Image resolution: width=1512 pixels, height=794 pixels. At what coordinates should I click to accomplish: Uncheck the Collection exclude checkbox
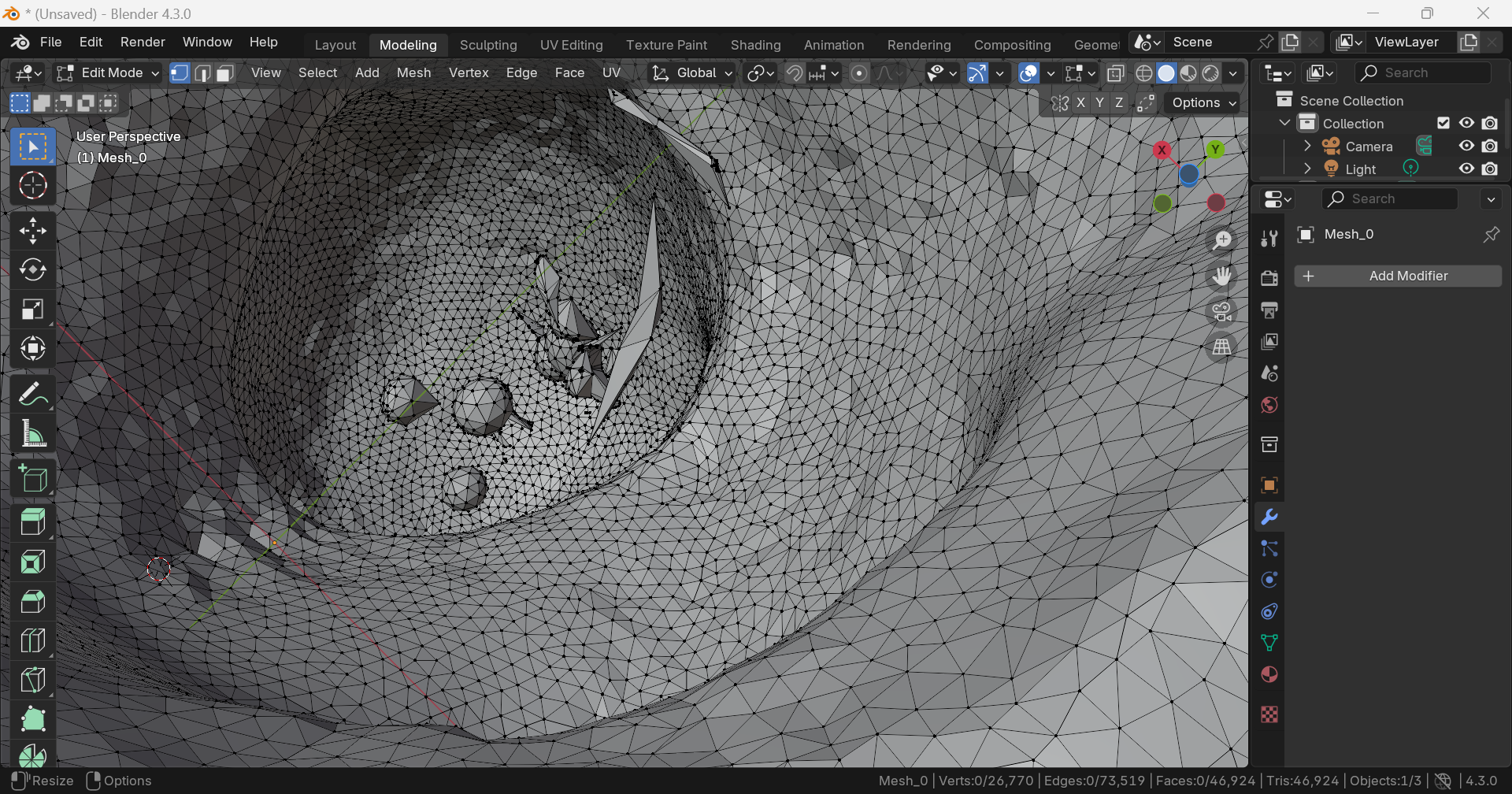[x=1443, y=124]
